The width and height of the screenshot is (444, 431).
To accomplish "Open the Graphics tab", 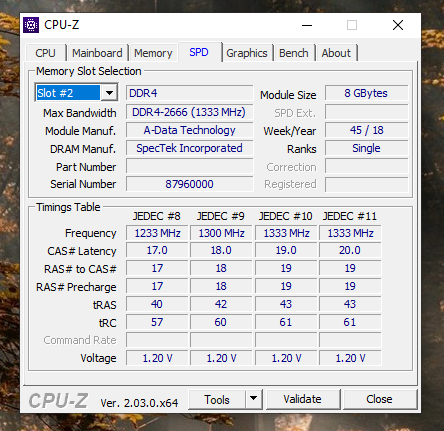I will pyautogui.click(x=247, y=53).
